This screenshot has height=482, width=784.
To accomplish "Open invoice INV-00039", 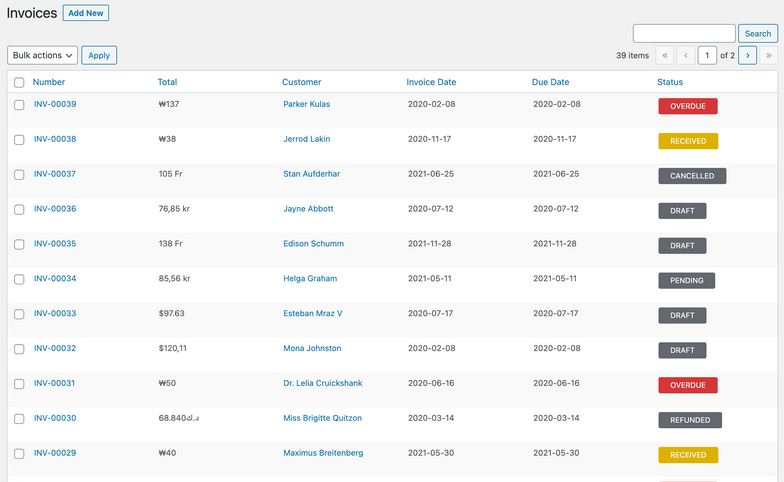I will click(x=55, y=104).
